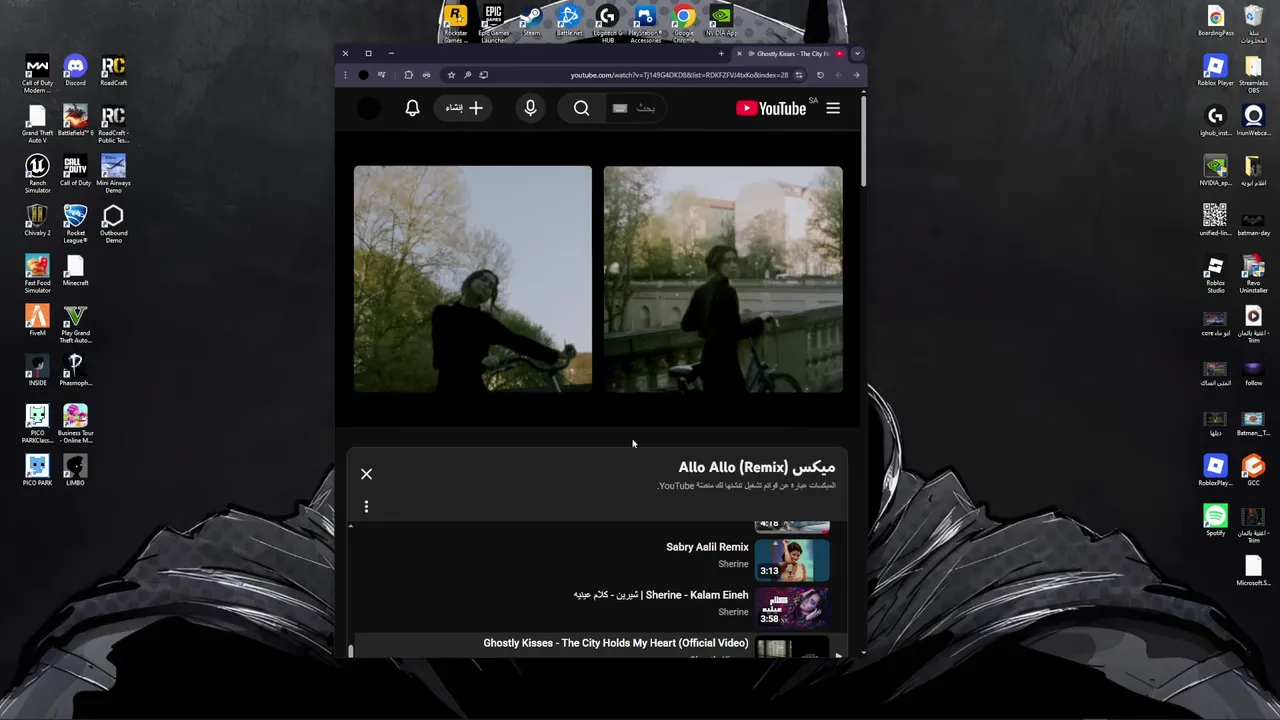Open YouTube account avatar menu

click(369, 108)
